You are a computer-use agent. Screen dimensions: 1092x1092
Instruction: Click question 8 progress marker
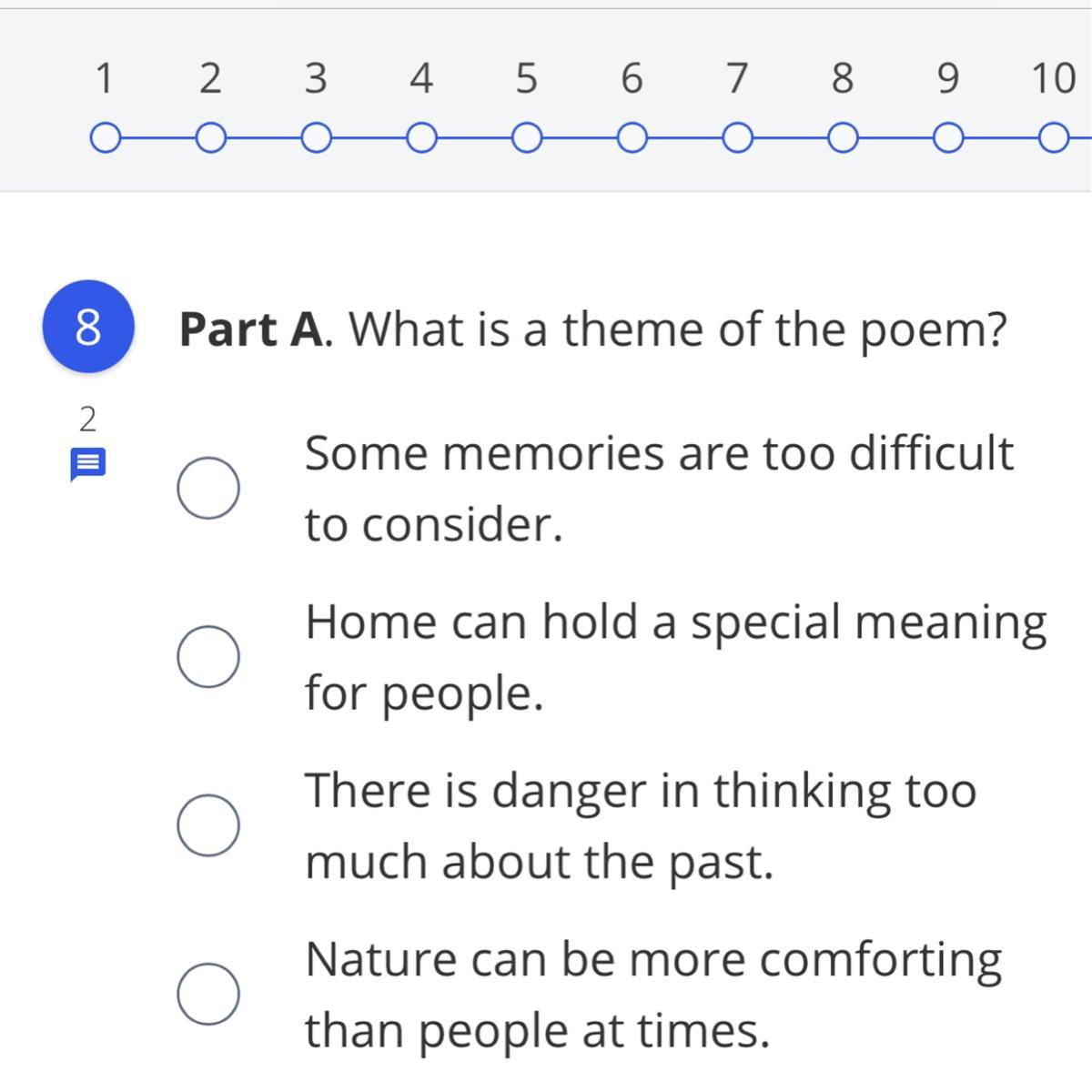(x=843, y=140)
